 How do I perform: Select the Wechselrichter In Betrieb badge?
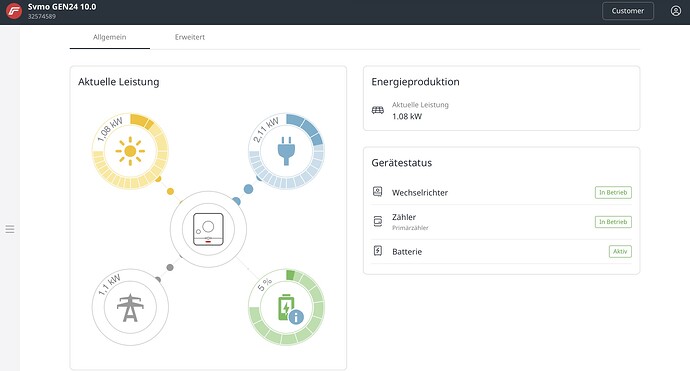613,192
